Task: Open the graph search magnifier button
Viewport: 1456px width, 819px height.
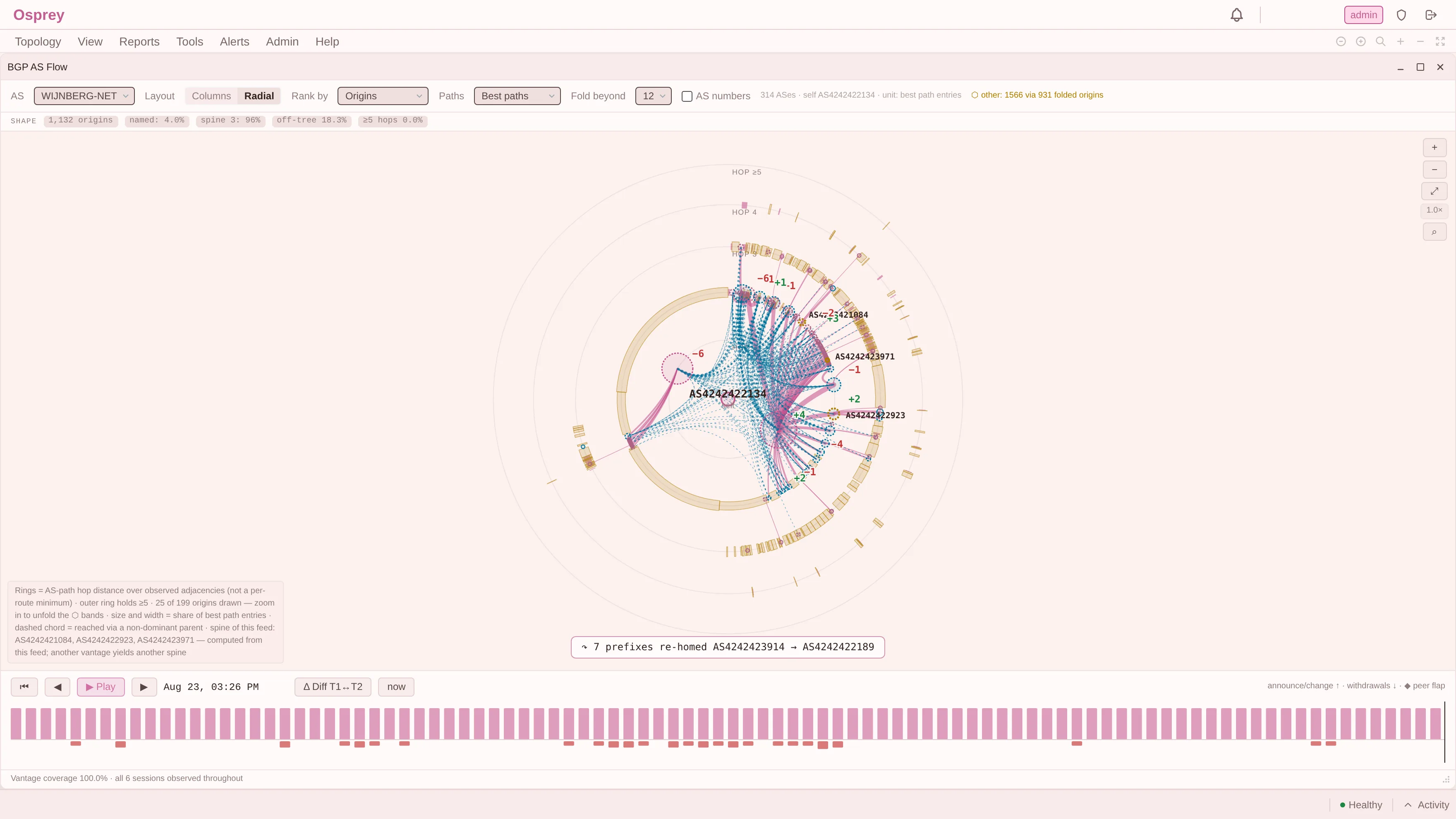Action: (1434, 232)
